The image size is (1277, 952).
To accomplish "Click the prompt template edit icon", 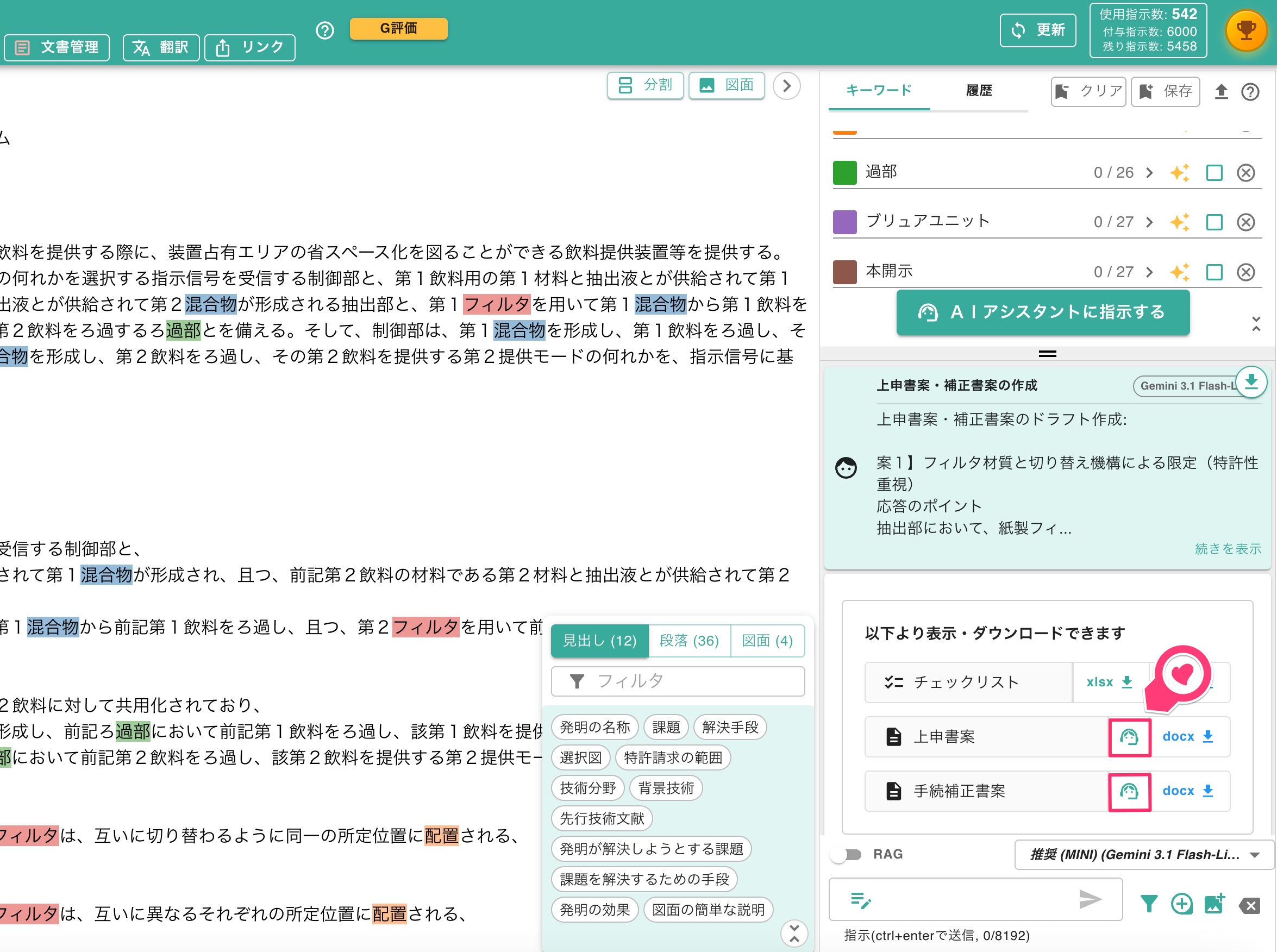I will pyautogui.click(x=861, y=900).
